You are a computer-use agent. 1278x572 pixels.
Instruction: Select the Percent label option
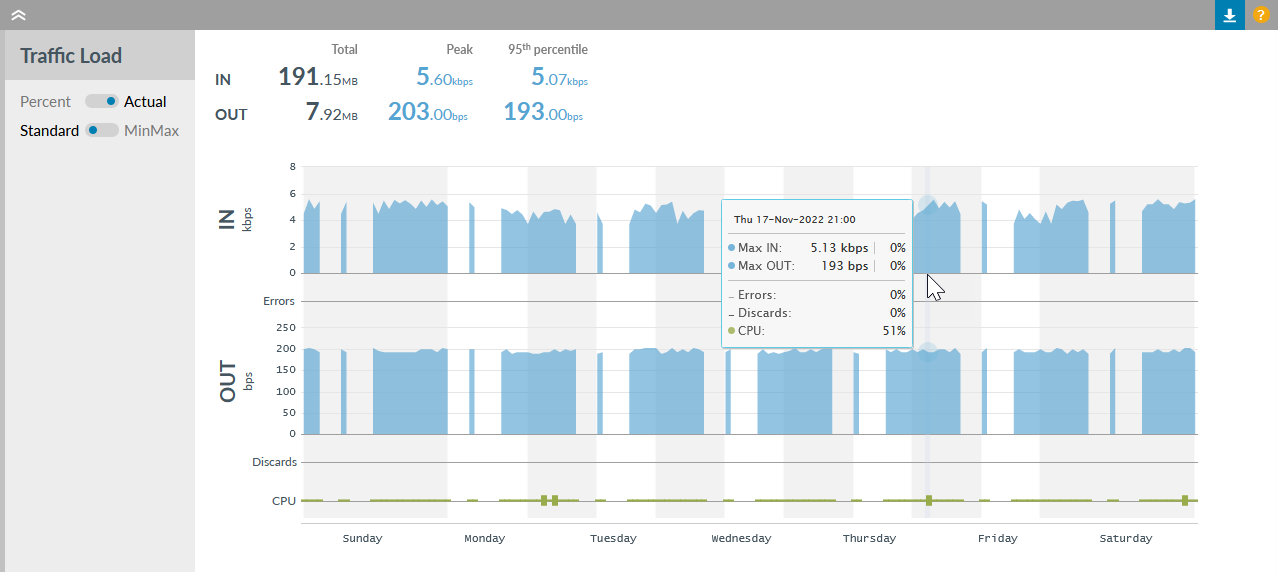(46, 101)
